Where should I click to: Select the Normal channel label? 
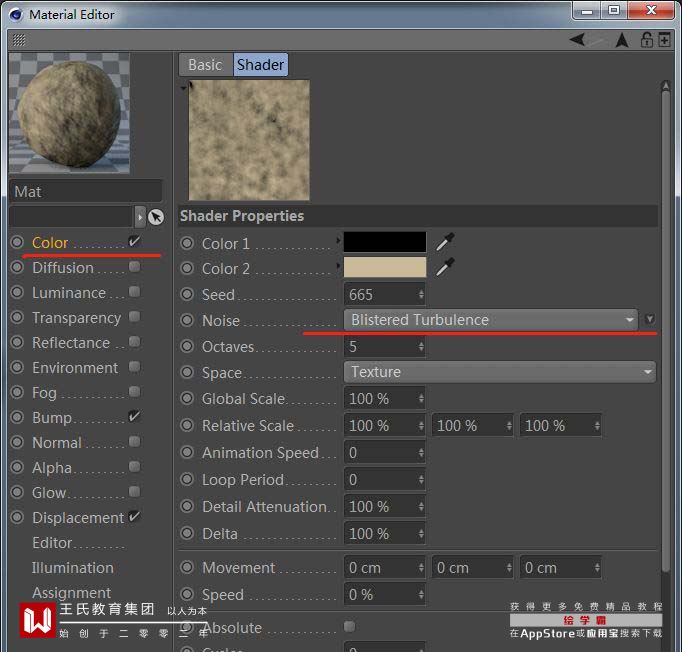pyautogui.click(x=57, y=443)
